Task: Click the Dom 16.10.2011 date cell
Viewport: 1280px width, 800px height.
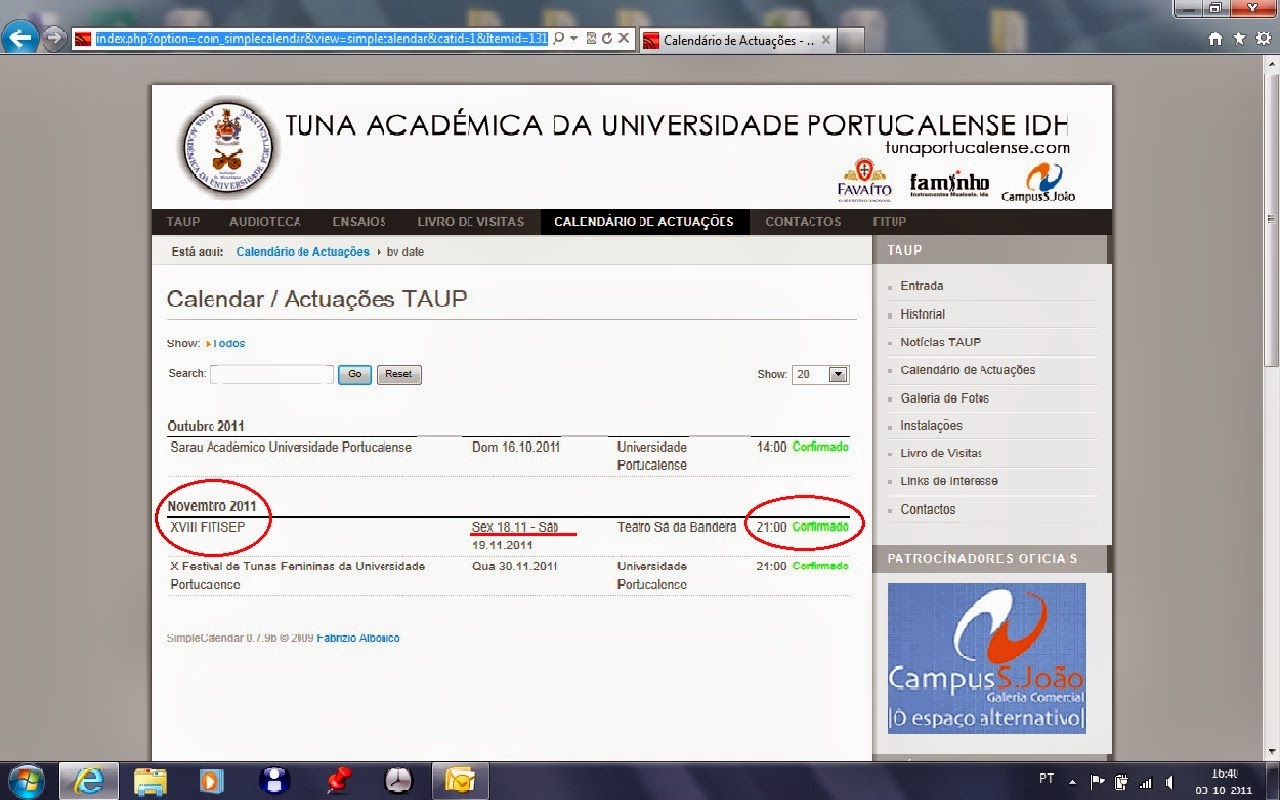Action: pyautogui.click(x=516, y=447)
